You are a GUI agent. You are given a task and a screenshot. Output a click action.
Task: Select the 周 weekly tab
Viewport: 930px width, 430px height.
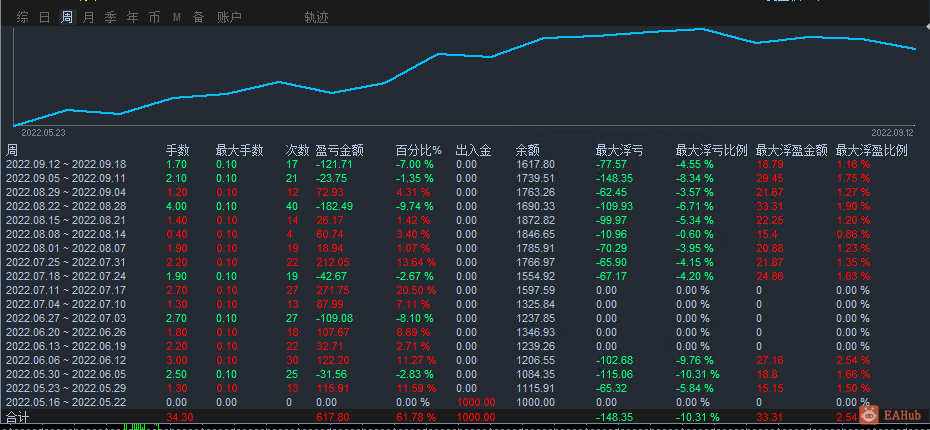(66, 18)
